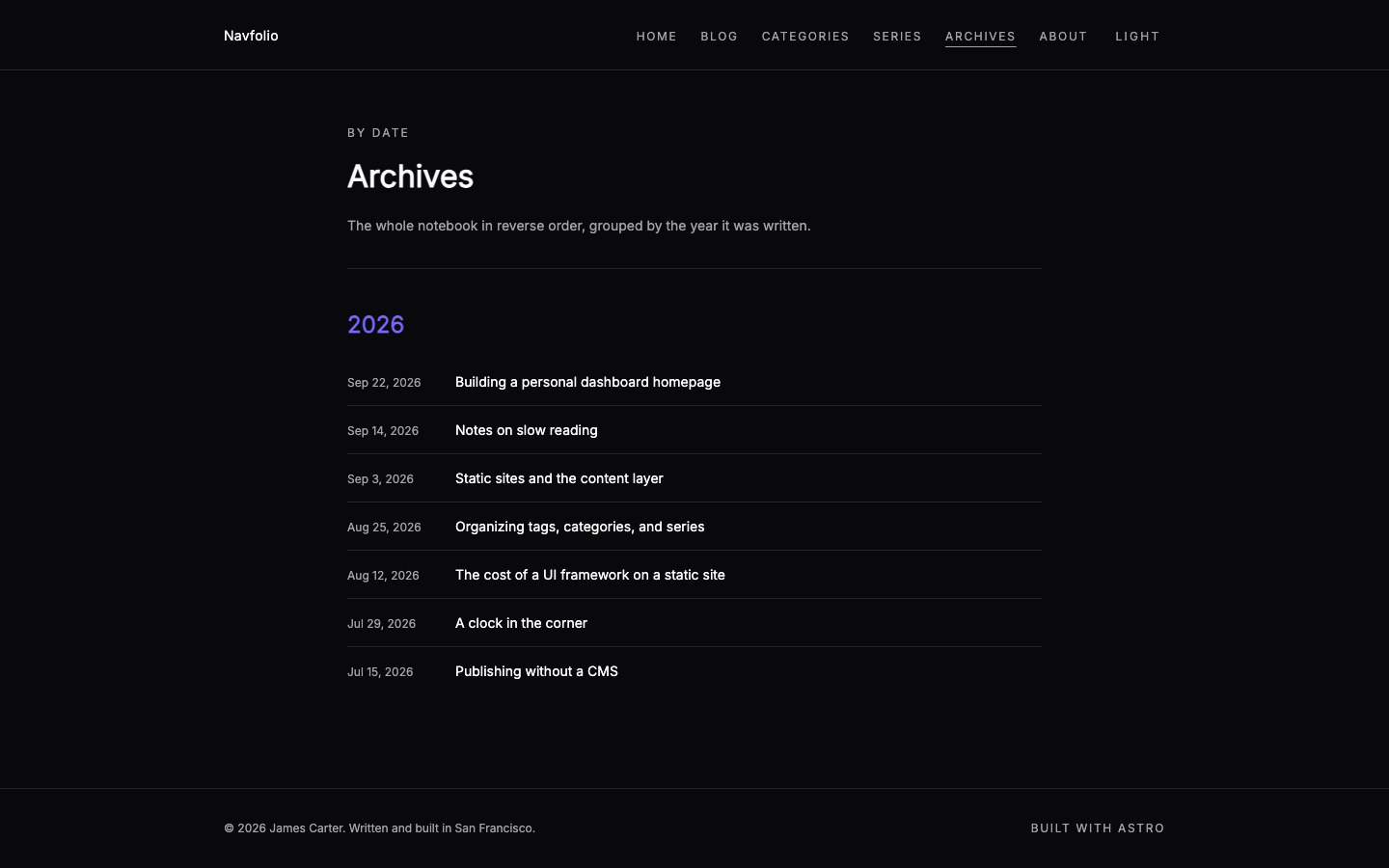Click the Sep 14, 2026 date
1389x868 pixels.
coord(383,431)
